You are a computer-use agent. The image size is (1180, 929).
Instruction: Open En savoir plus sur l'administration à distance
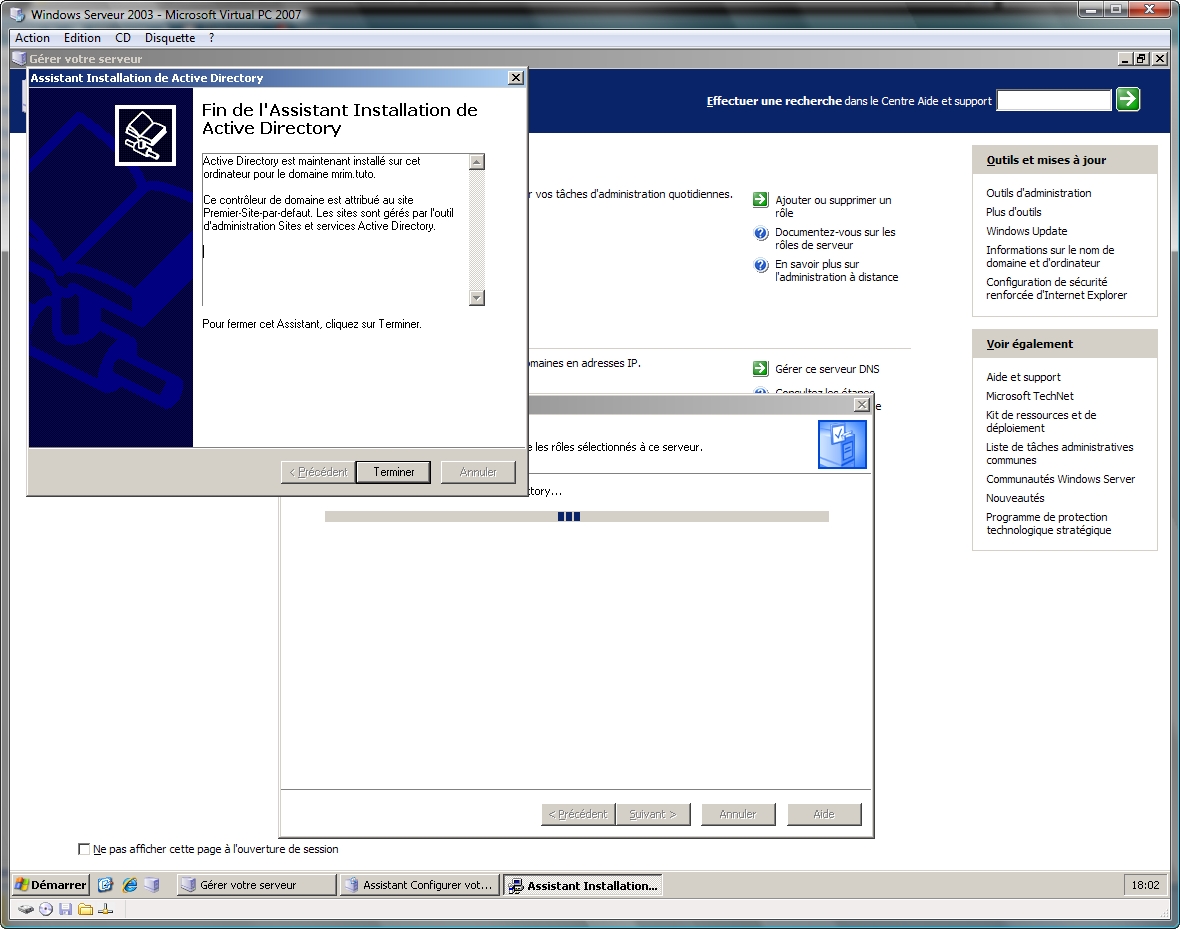[x=836, y=270]
